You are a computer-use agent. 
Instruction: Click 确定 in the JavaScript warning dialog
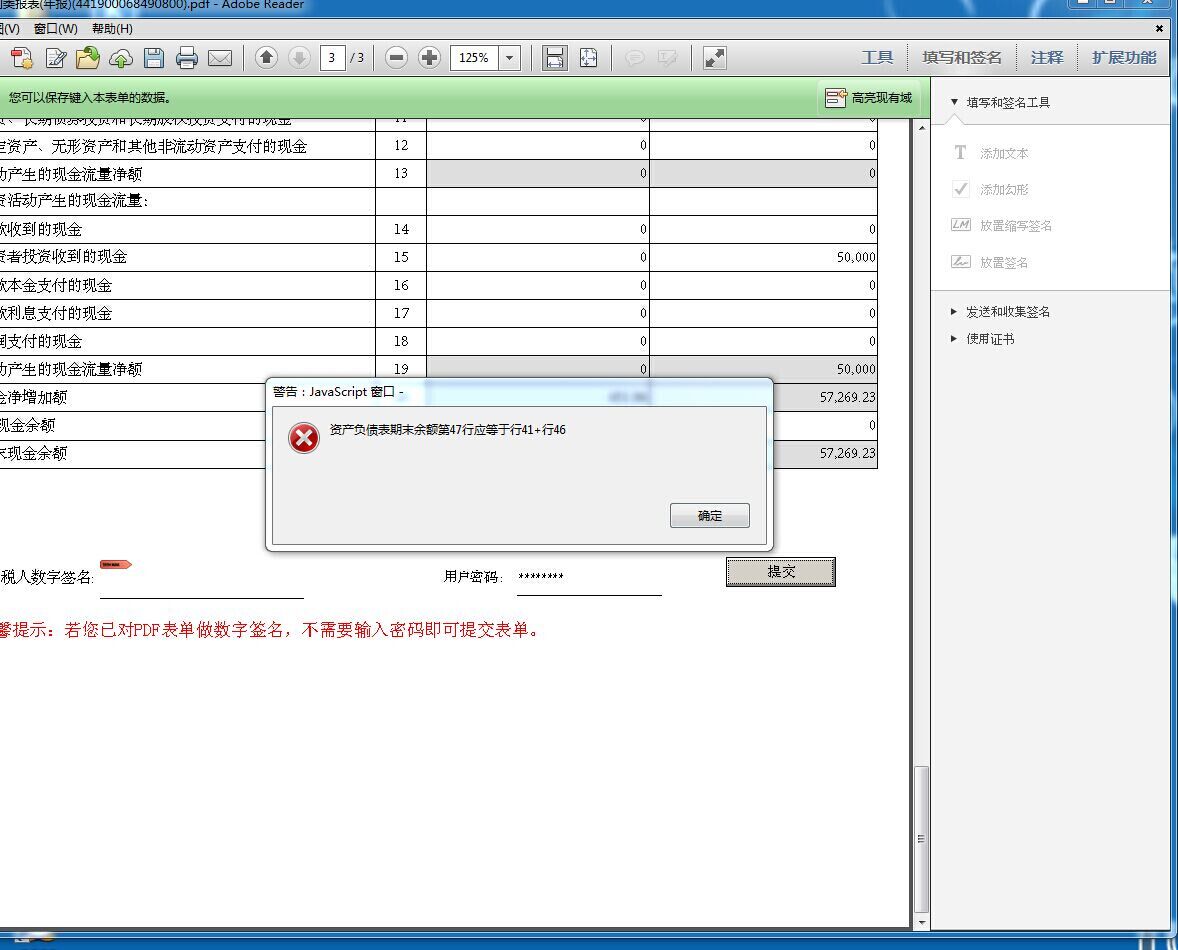[709, 515]
